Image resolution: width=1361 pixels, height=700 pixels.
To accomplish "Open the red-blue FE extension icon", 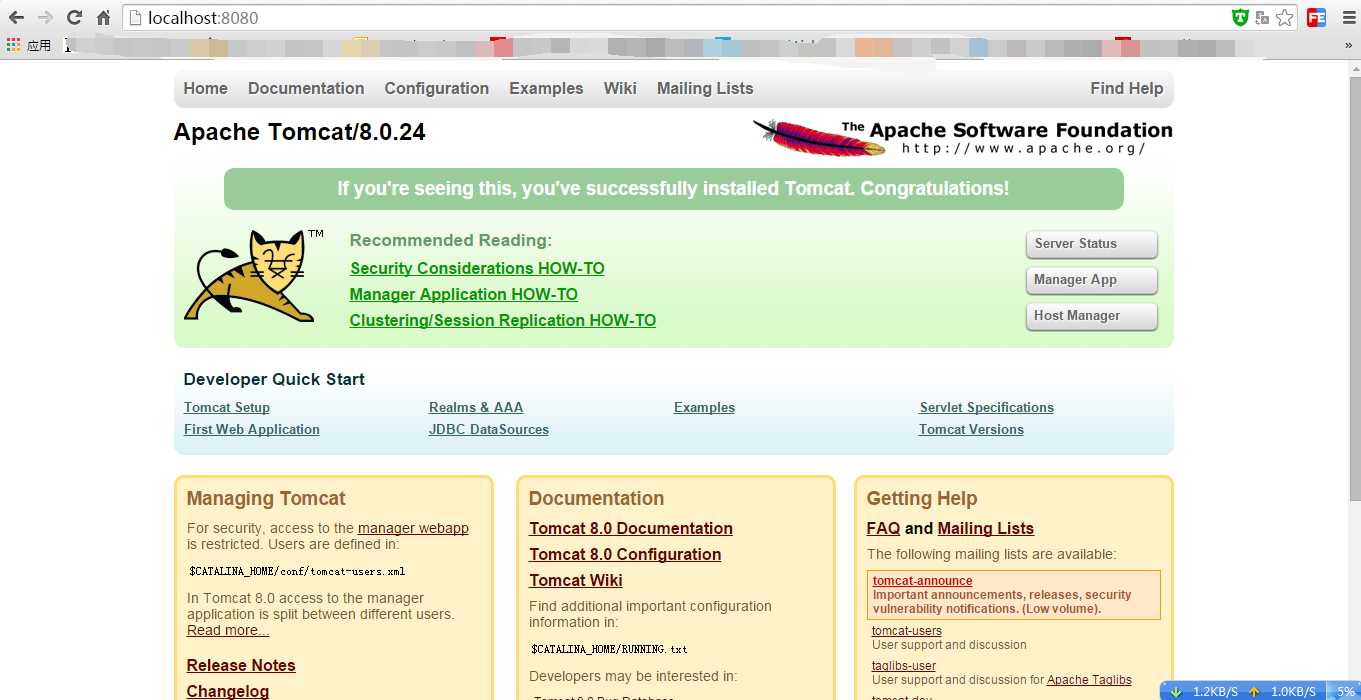I will click(1316, 17).
